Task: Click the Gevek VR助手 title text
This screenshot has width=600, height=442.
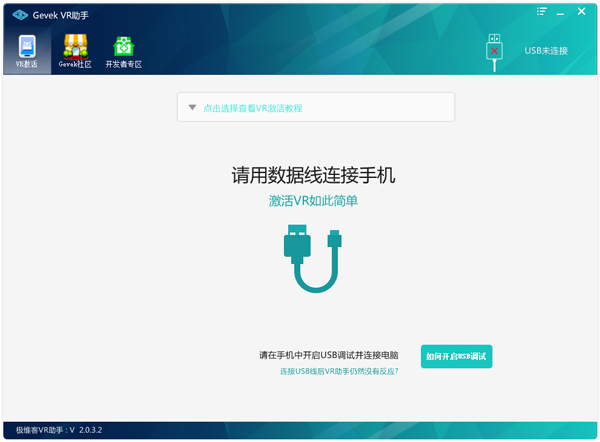Action: coord(60,15)
